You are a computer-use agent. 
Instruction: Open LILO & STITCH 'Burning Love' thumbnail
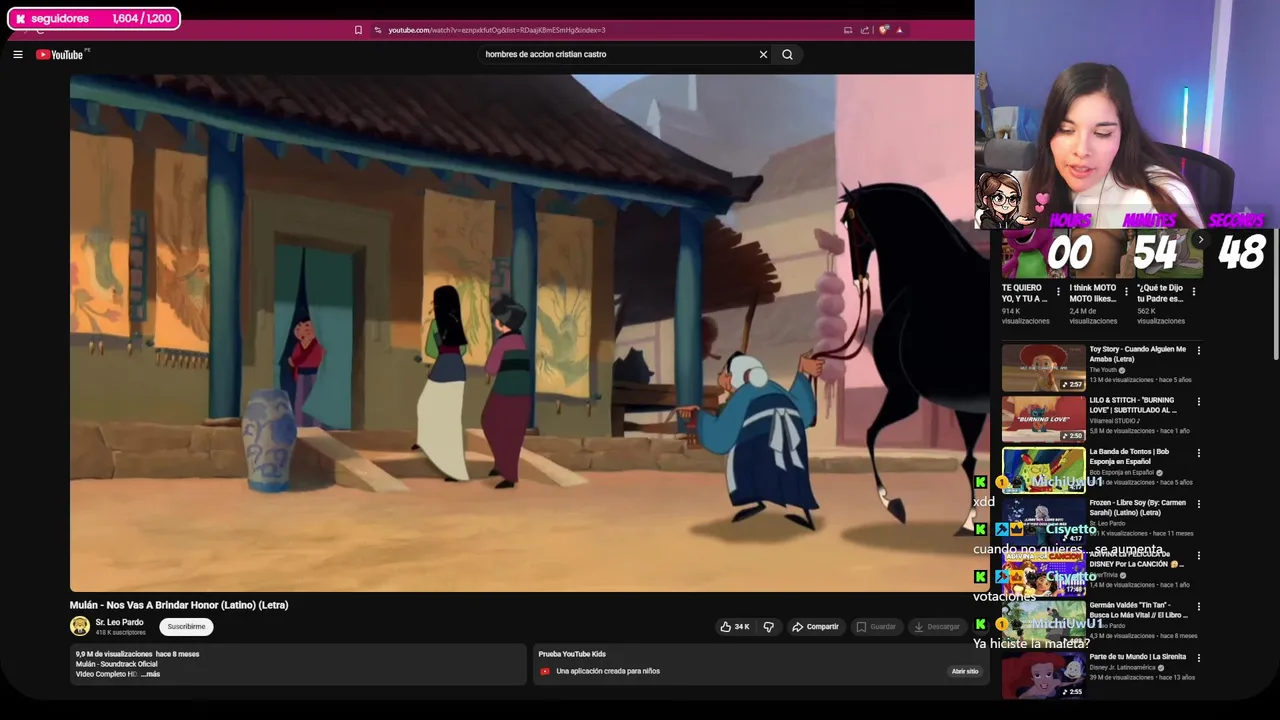tap(1043, 419)
